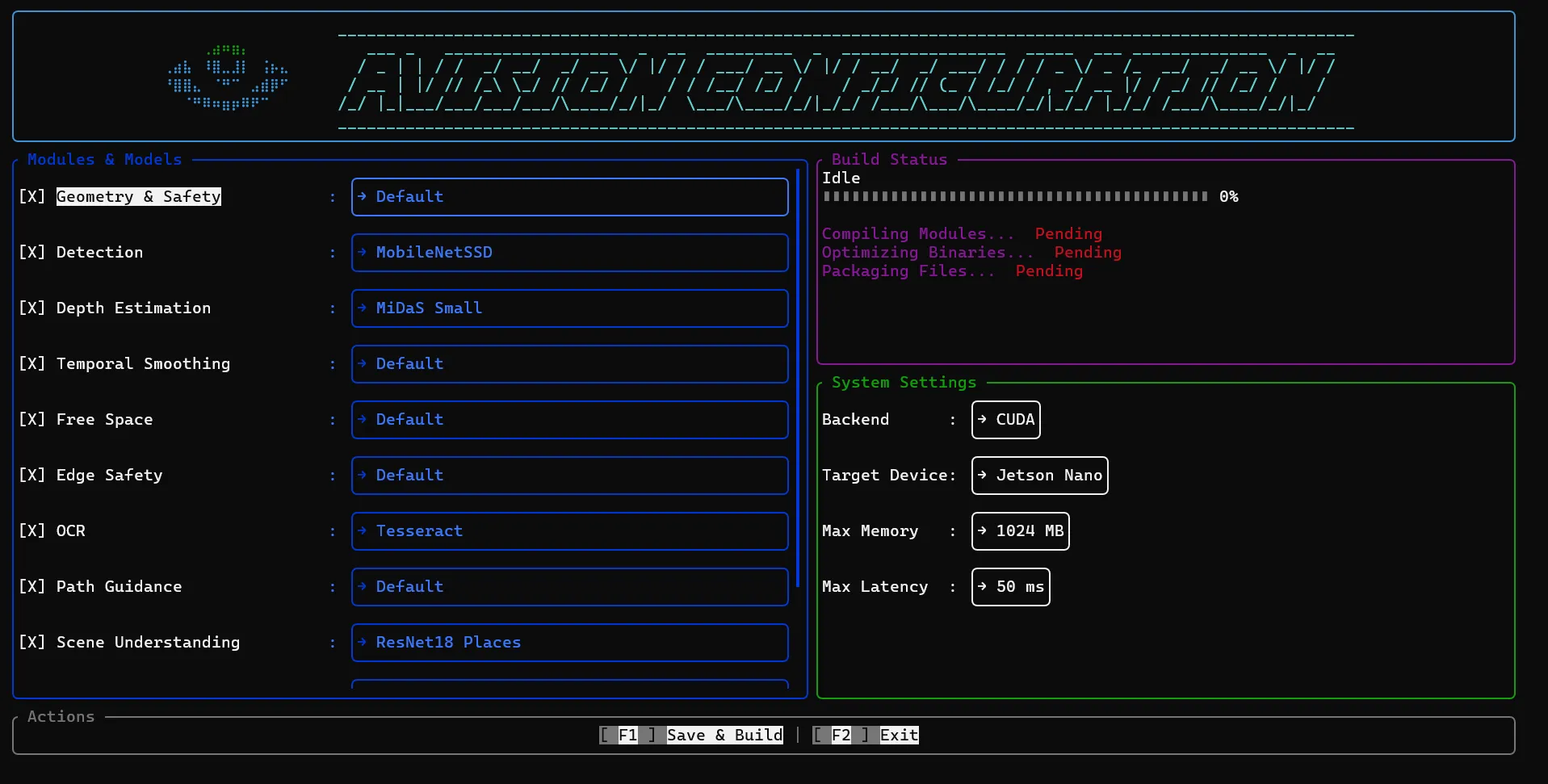
Task: Click the eye logo in the header
Action: coord(228,78)
